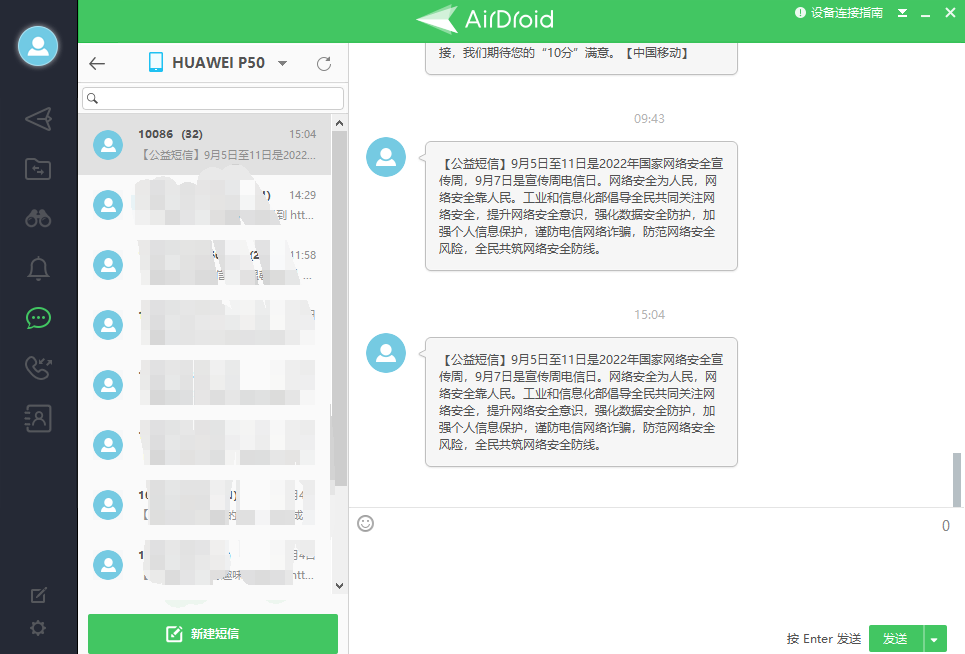Screen dimensions: 965x654
Task: Click the AirDroid logo
Action: pos(485,19)
